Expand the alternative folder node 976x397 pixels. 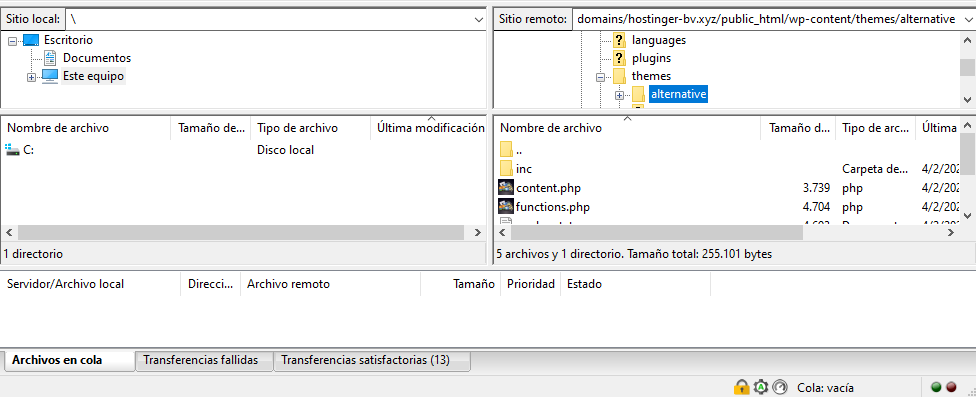coord(619,95)
